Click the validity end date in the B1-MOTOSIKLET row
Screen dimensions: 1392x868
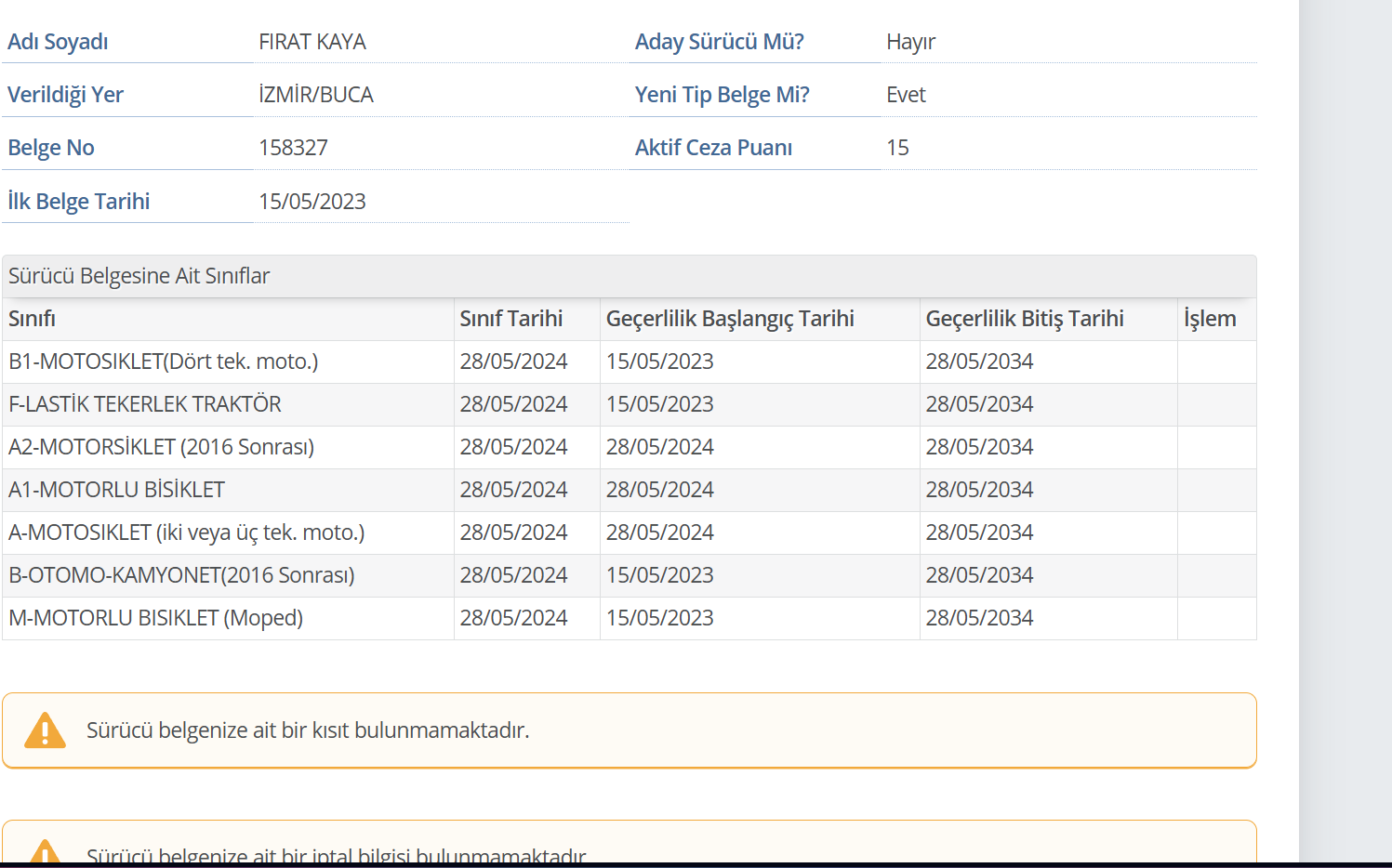(x=979, y=362)
